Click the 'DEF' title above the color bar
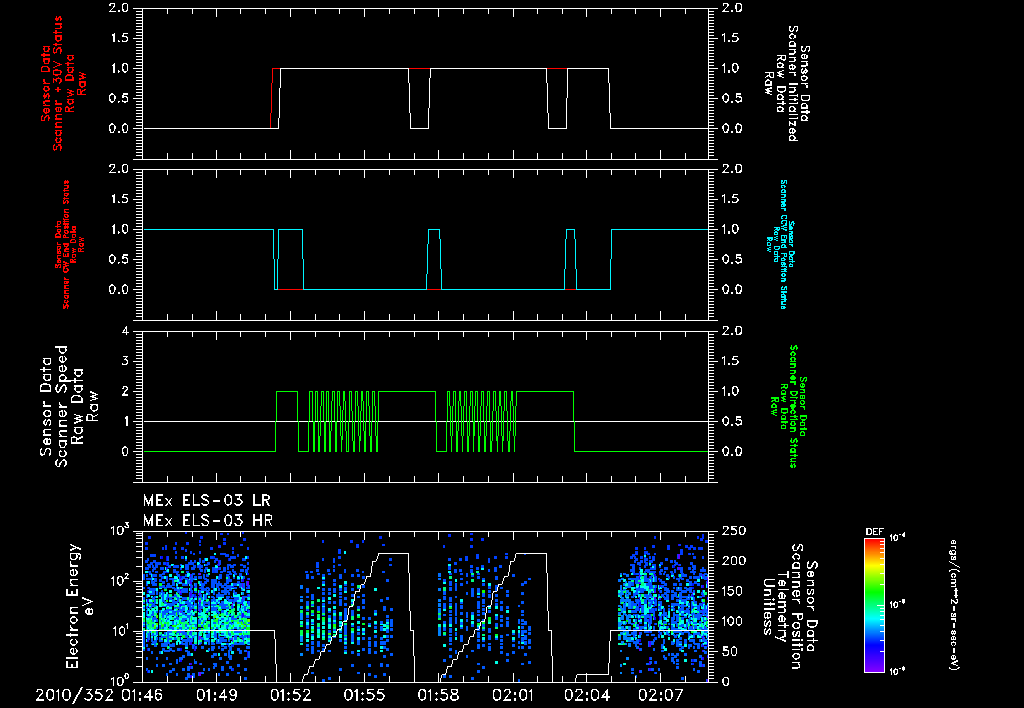Viewport: 1024px width, 708px height. (874, 532)
